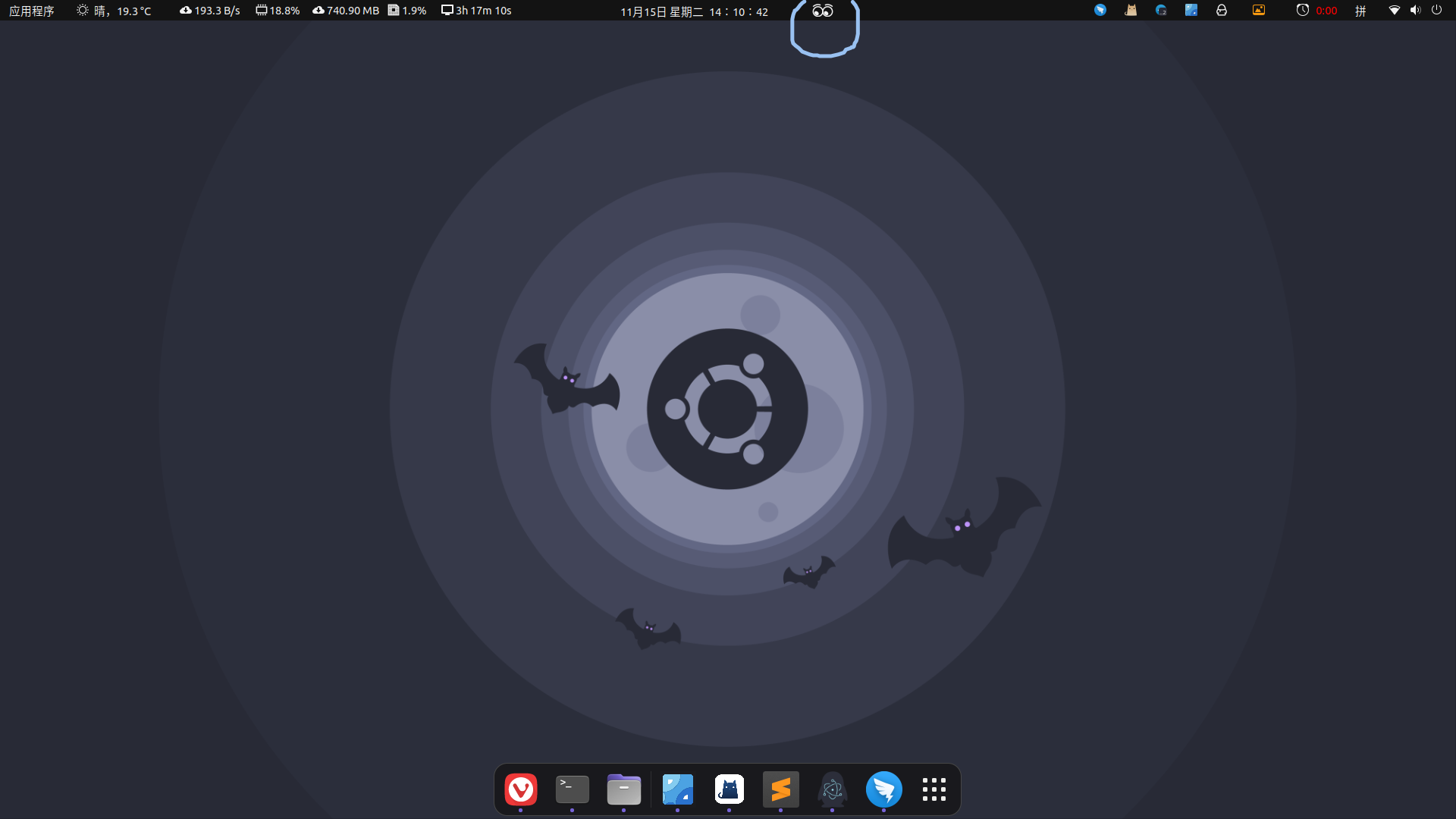Open the Wi-Fi network status menu
Image resolution: width=1456 pixels, height=819 pixels.
(x=1394, y=11)
